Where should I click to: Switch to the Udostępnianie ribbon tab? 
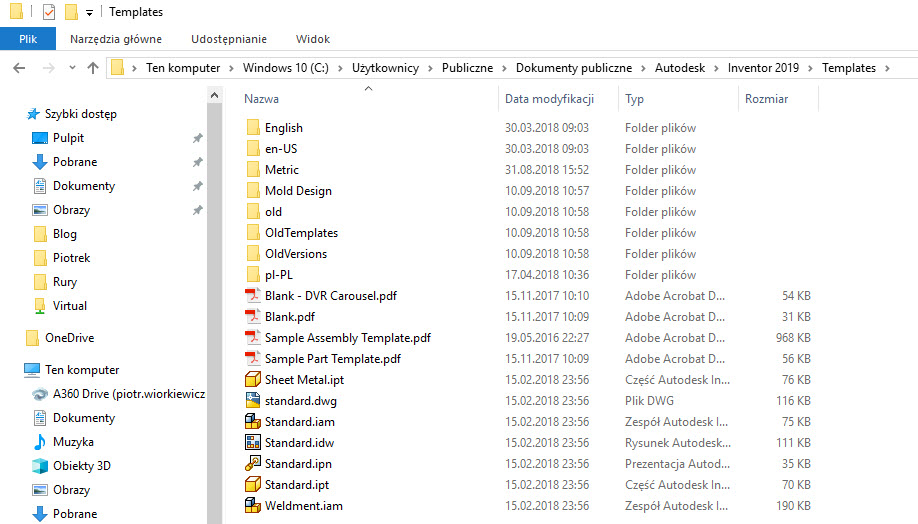click(x=229, y=39)
